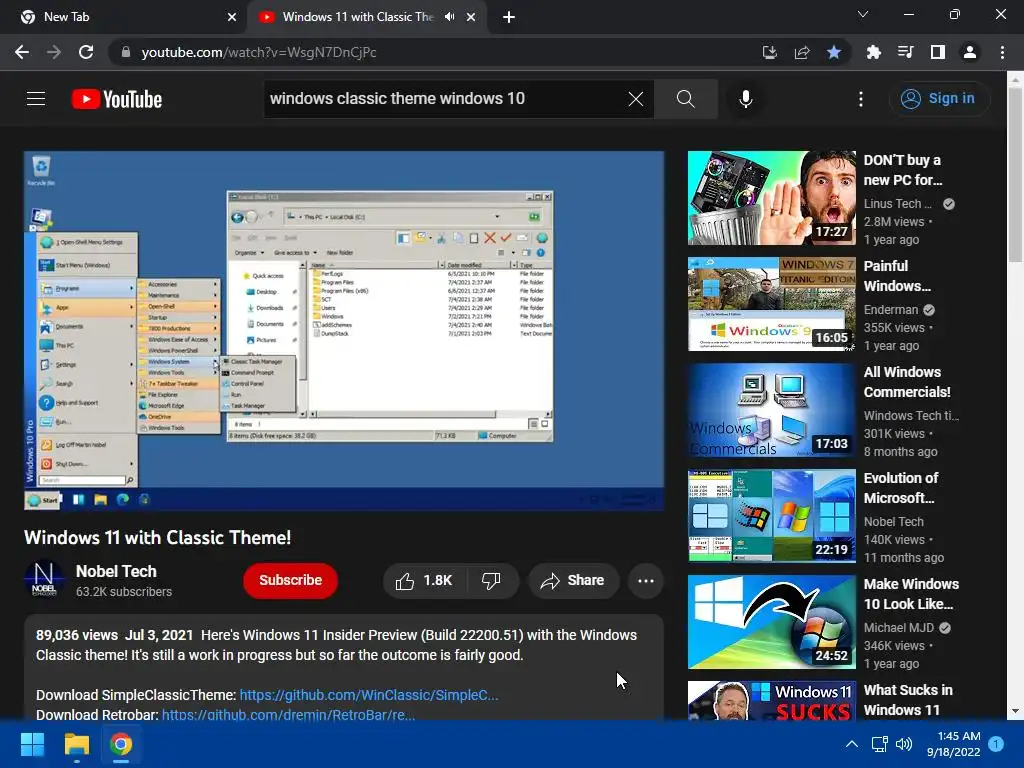Show hidden tray icons chevron
The image size is (1024, 768).
852,744
